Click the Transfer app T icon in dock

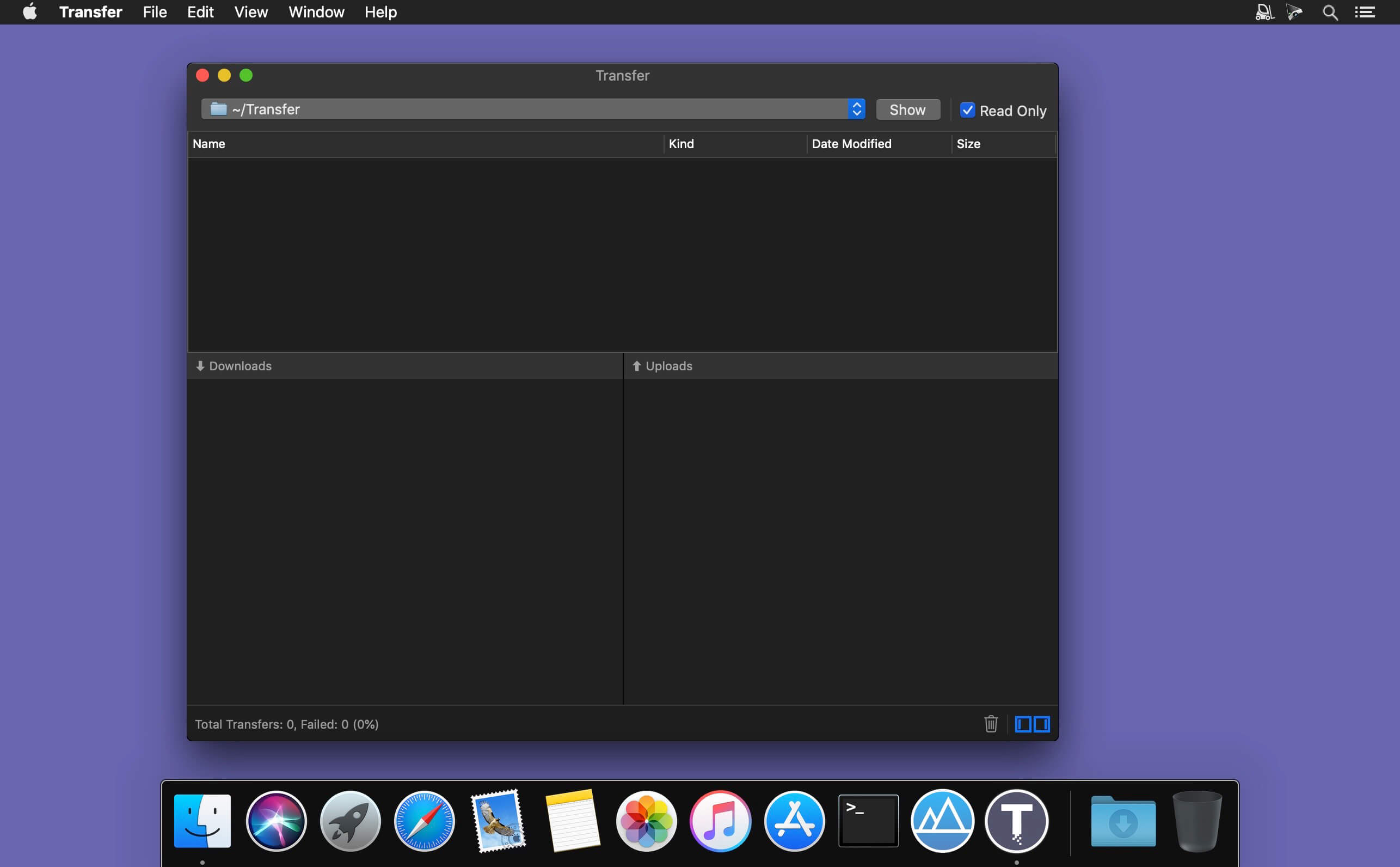pos(1017,821)
